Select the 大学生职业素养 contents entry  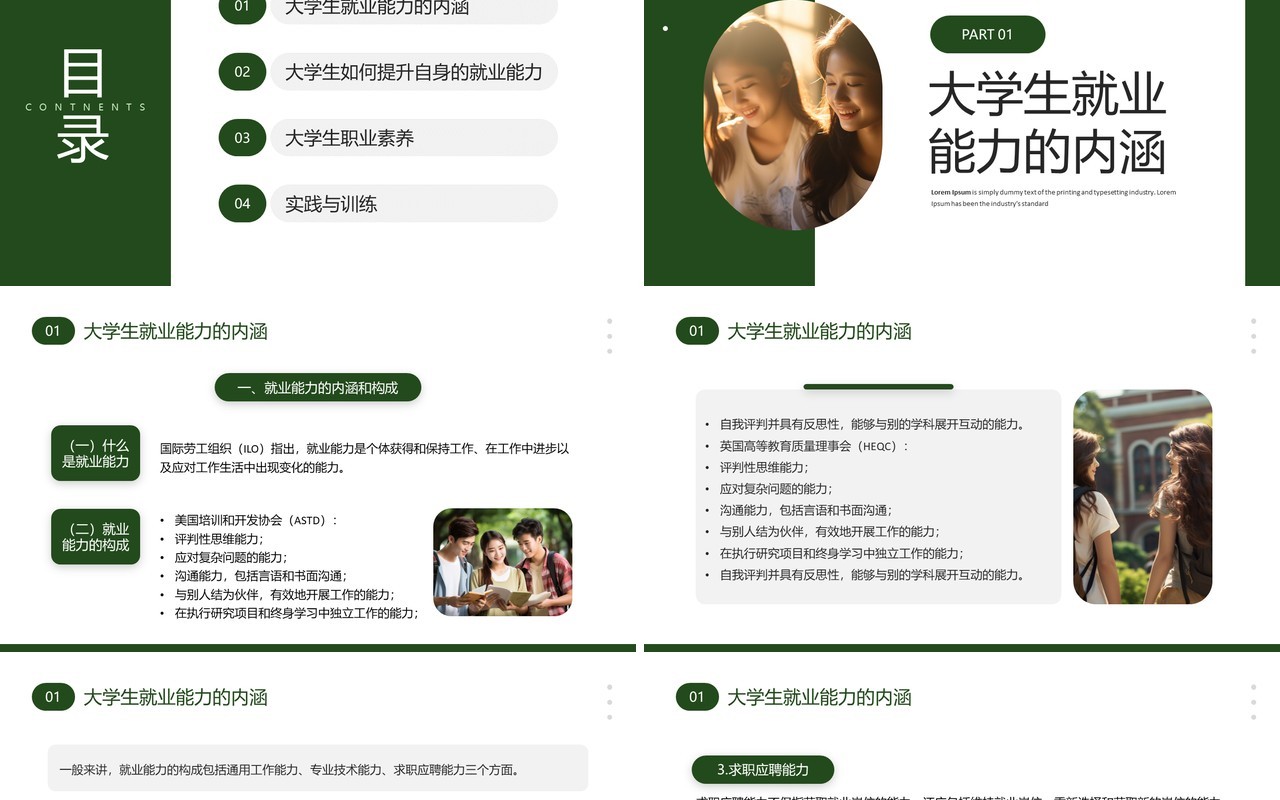[x=413, y=138]
